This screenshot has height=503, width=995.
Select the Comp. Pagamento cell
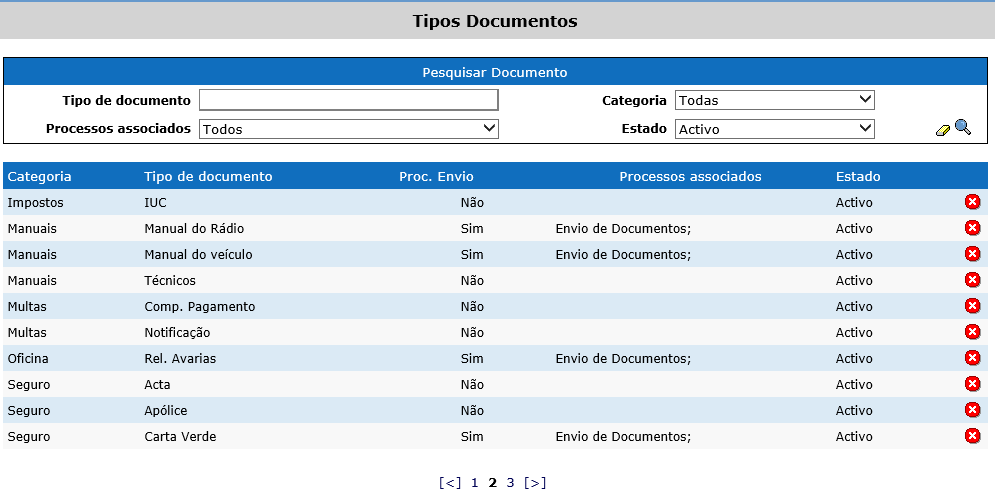pos(200,306)
